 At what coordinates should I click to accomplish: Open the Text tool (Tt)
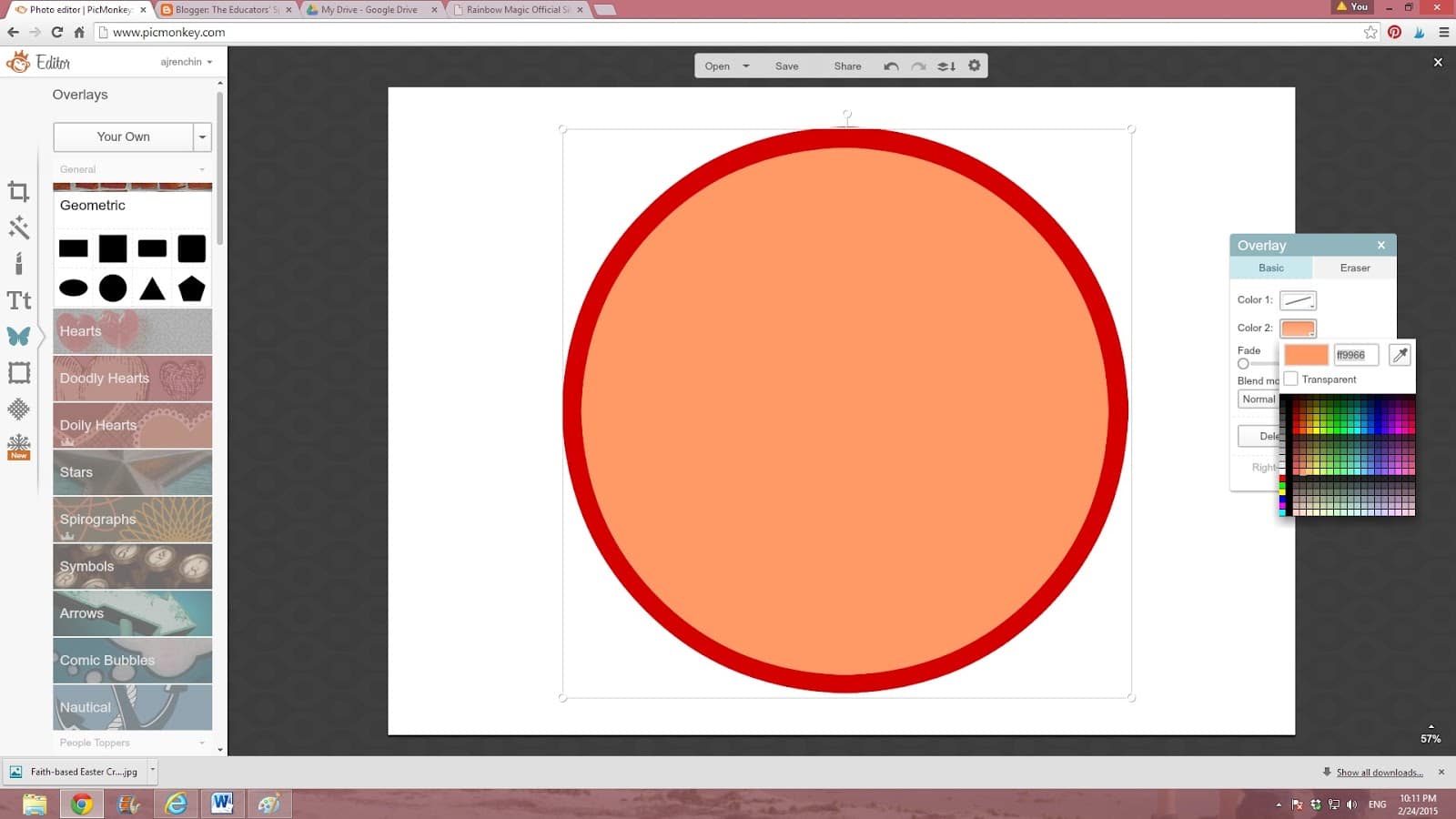(x=18, y=300)
